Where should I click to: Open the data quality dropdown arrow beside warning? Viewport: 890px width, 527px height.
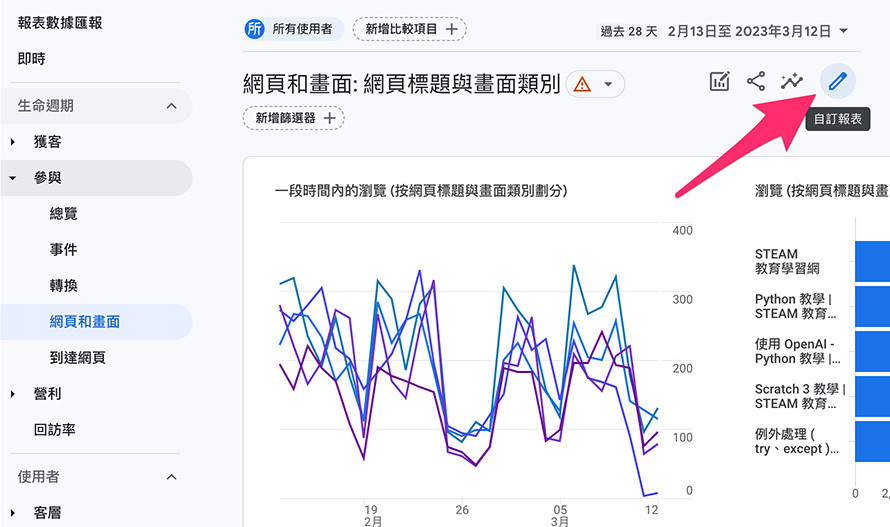(608, 85)
